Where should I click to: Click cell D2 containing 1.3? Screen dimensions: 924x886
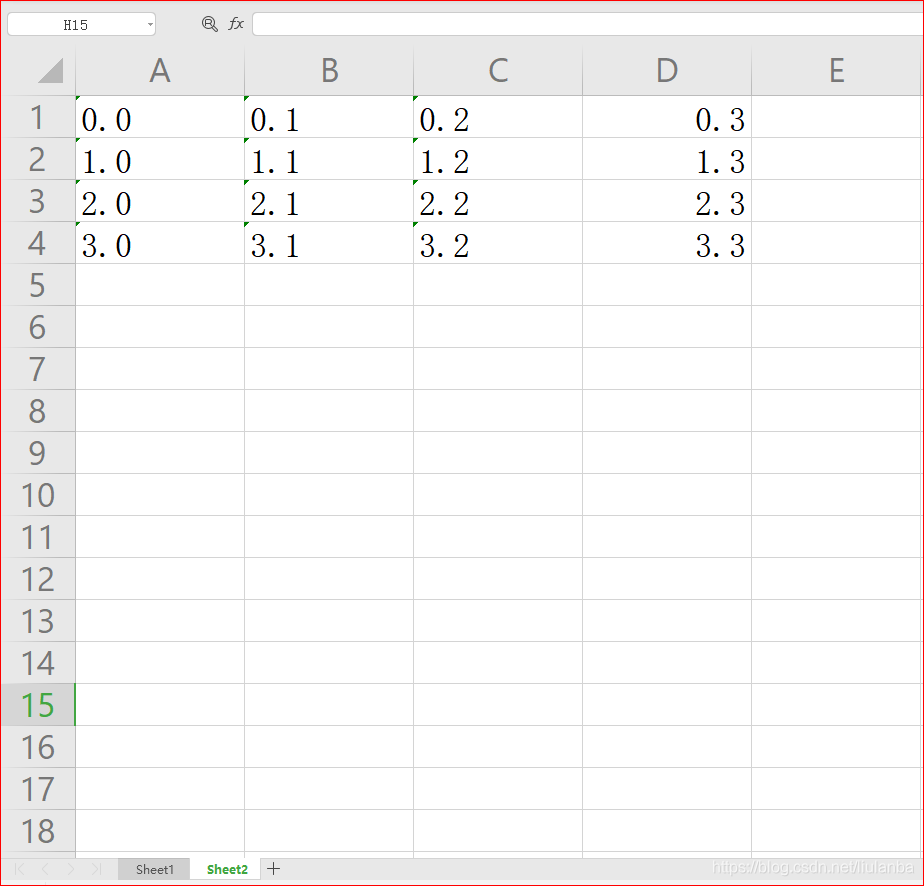pyautogui.click(x=667, y=159)
